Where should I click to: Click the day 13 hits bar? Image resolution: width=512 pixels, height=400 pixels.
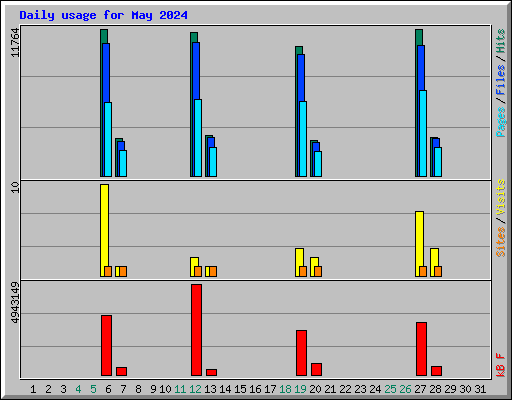[x=207, y=156]
